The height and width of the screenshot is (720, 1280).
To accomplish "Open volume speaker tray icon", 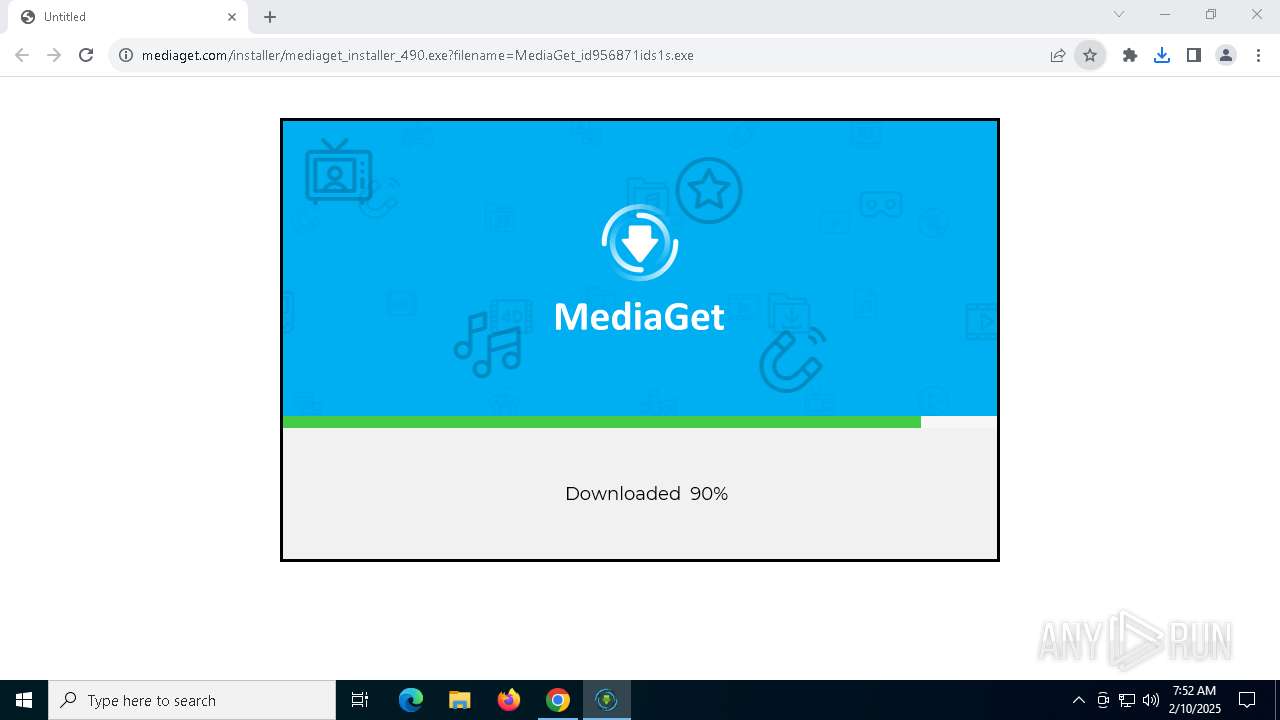I will tap(1151, 700).
